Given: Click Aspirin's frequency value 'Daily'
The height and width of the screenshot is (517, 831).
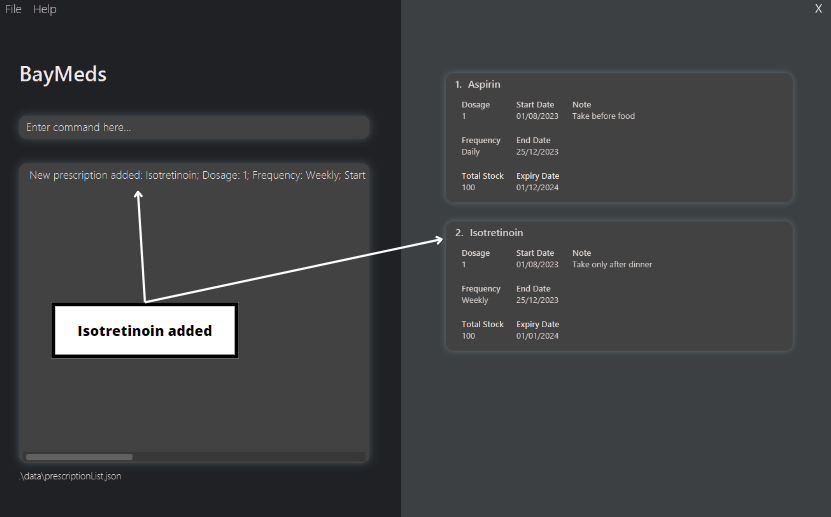Looking at the screenshot, I should point(471,151).
